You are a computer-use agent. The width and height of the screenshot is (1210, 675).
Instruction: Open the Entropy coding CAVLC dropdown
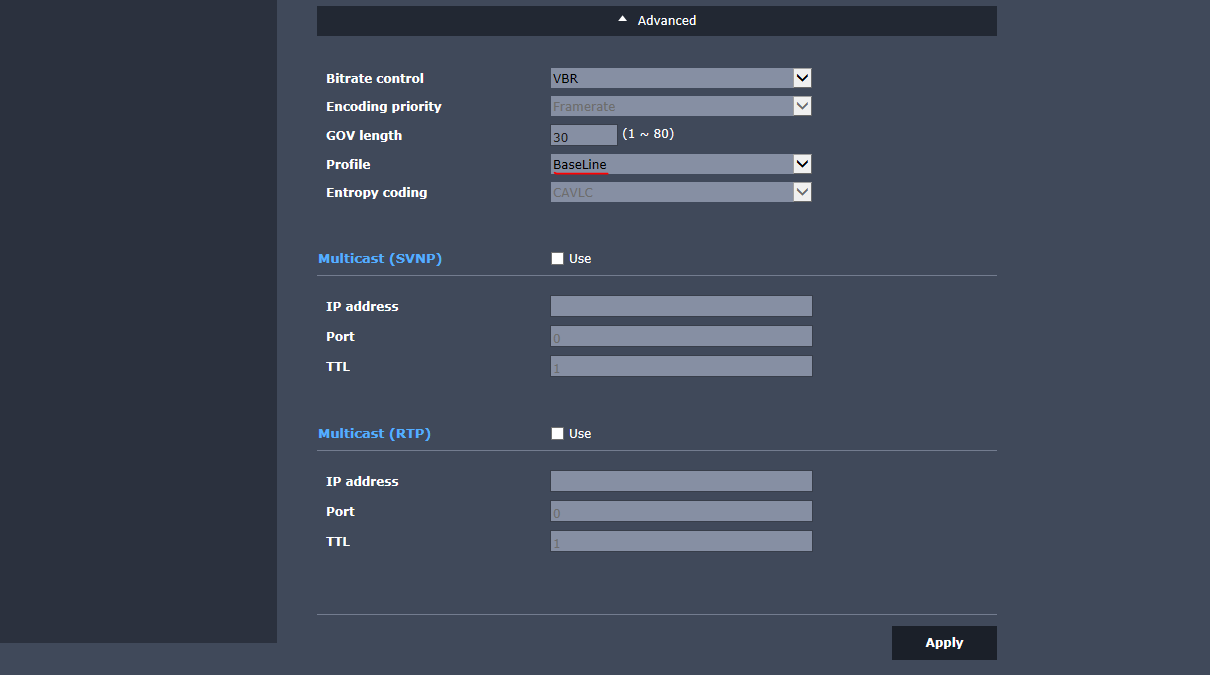pos(680,192)
